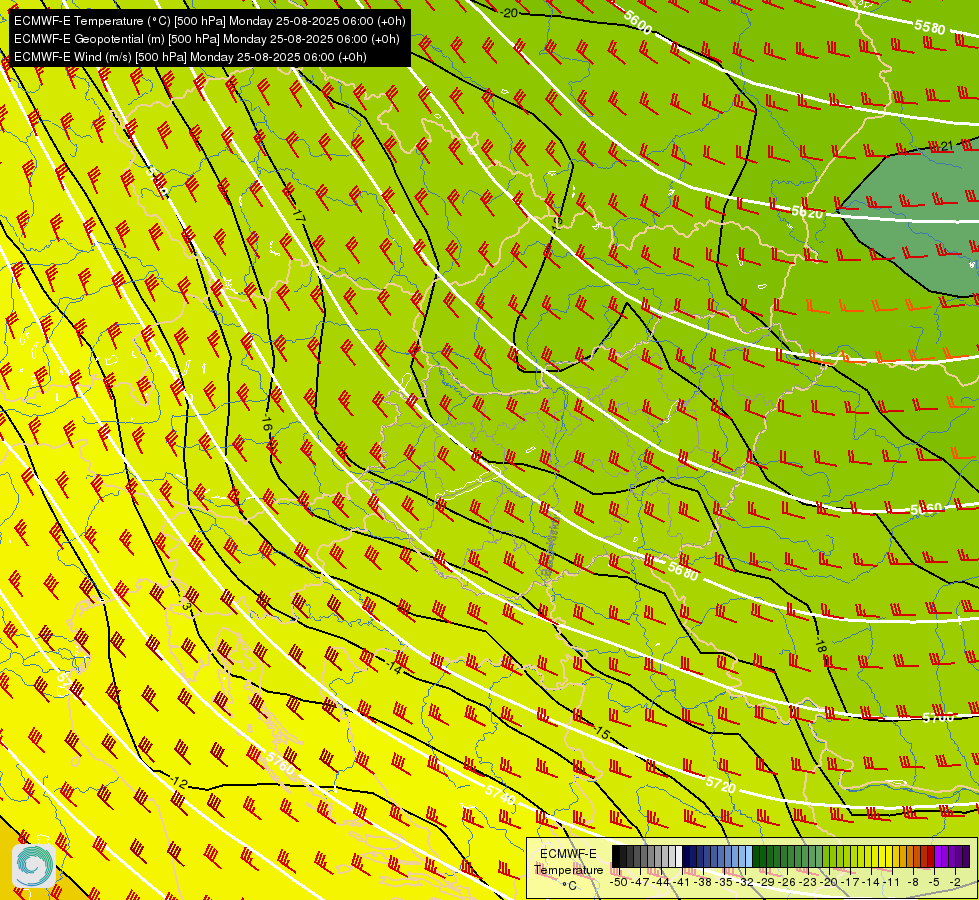The image size is (979, 900).
Task: Click the 5660 geopotential contour label
Action: (926, 509)
